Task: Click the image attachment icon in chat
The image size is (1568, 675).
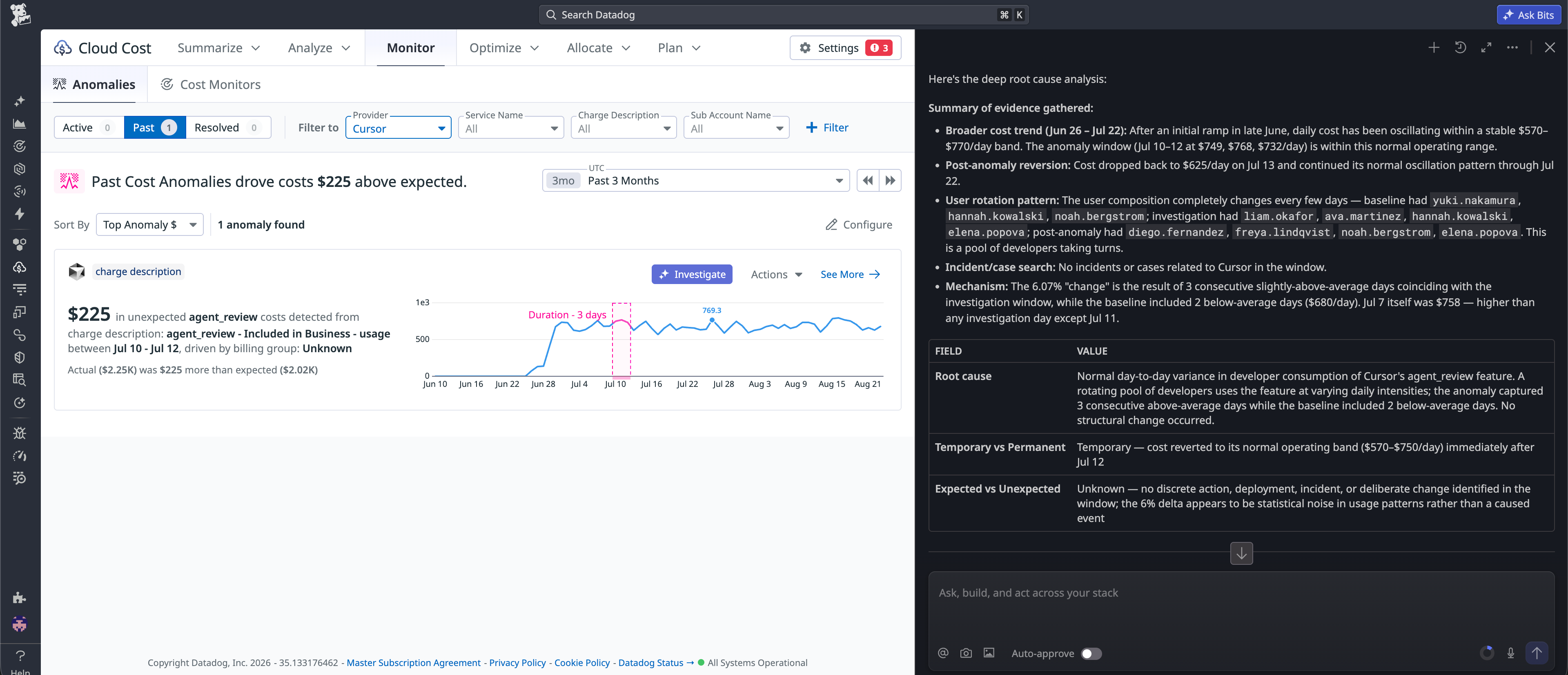Action: (x=989, y=653)
